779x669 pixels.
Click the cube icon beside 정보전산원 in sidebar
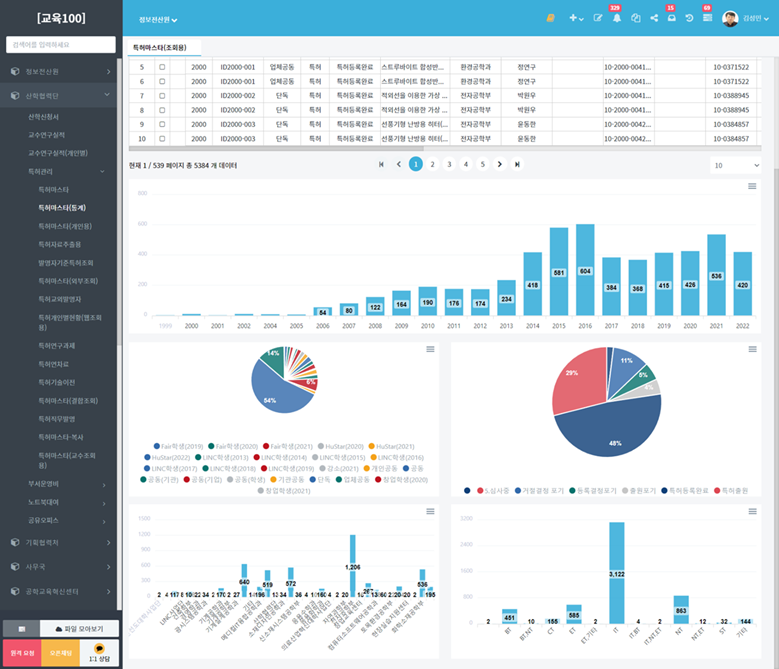click(x=15, y=72)
